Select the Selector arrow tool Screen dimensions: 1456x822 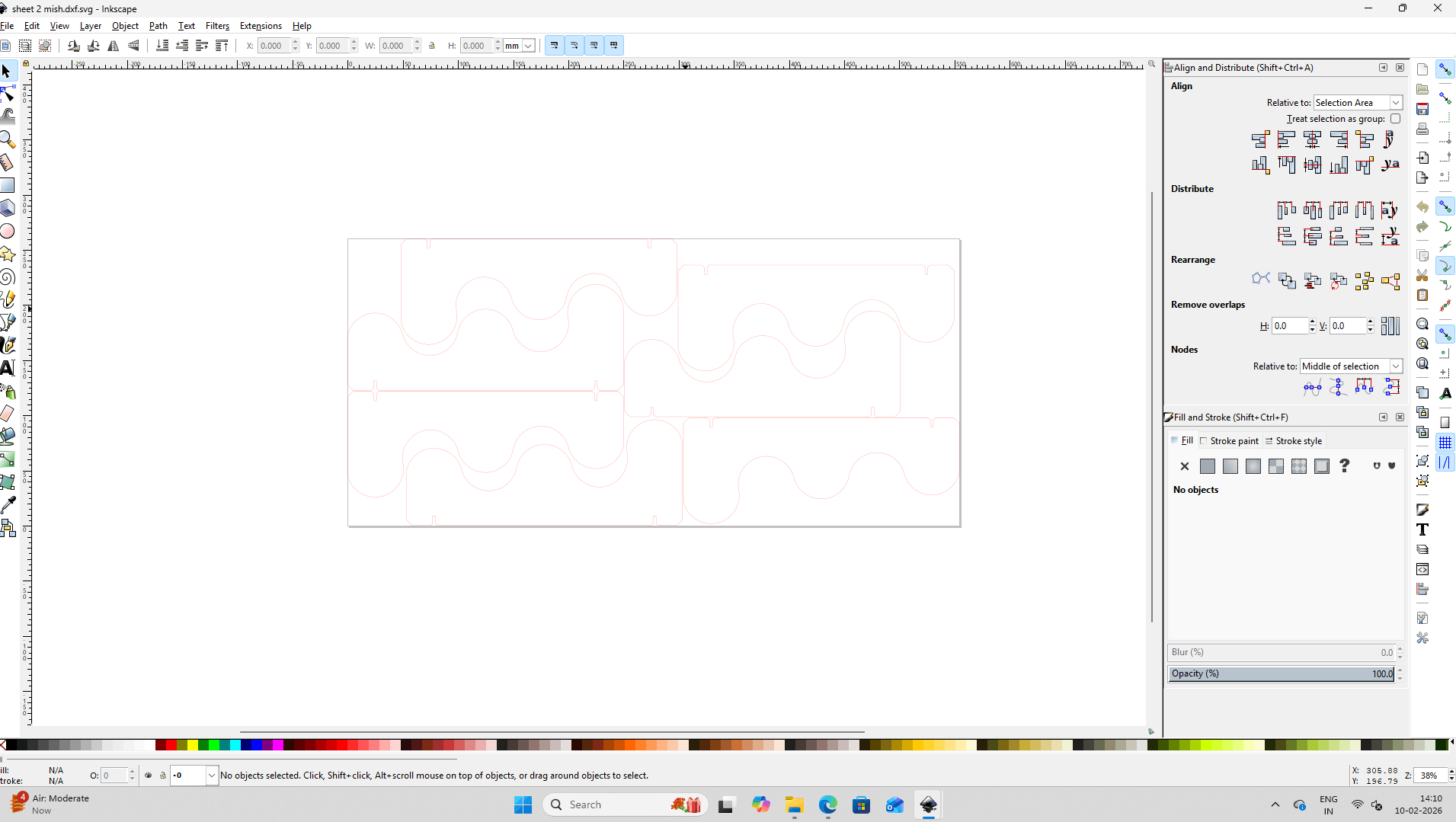point(7,71)
